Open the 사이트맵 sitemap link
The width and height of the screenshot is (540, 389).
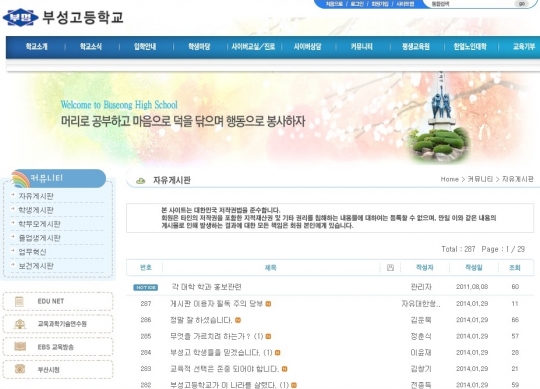click(x=405, y=4)
